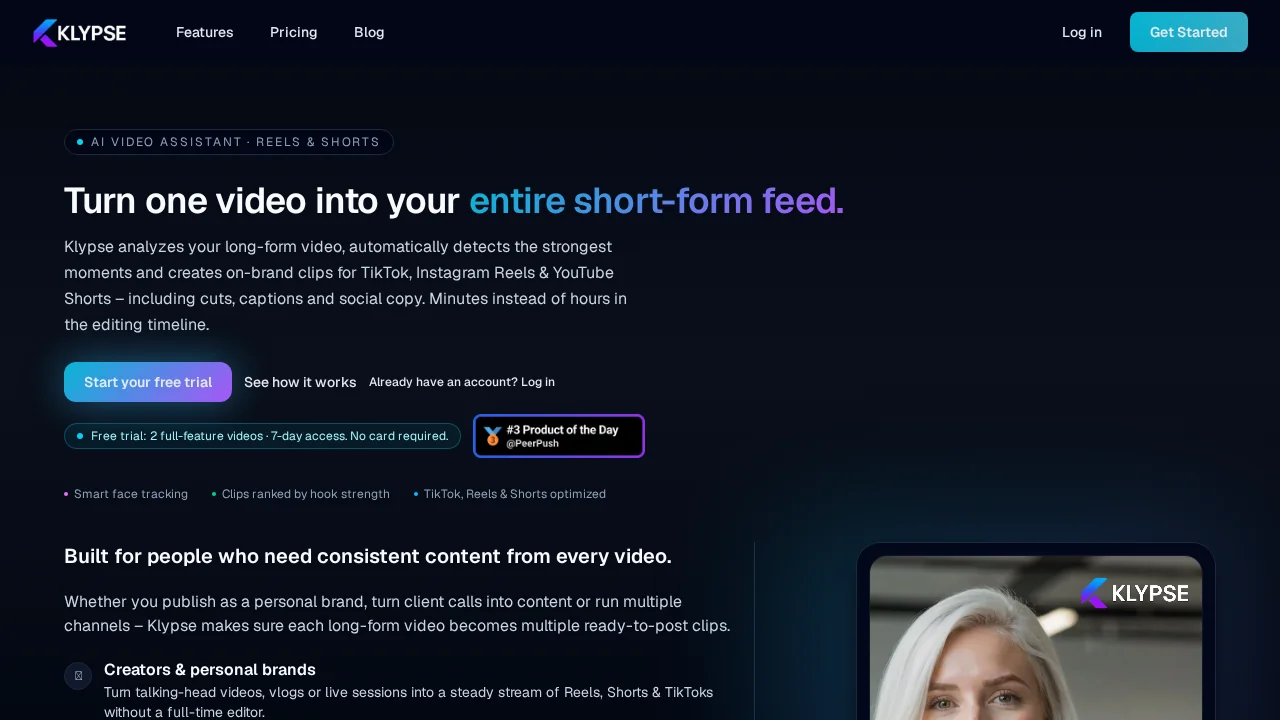Click Start your free trial
This screenshot has height=720, width=1280.
(148, 381)
